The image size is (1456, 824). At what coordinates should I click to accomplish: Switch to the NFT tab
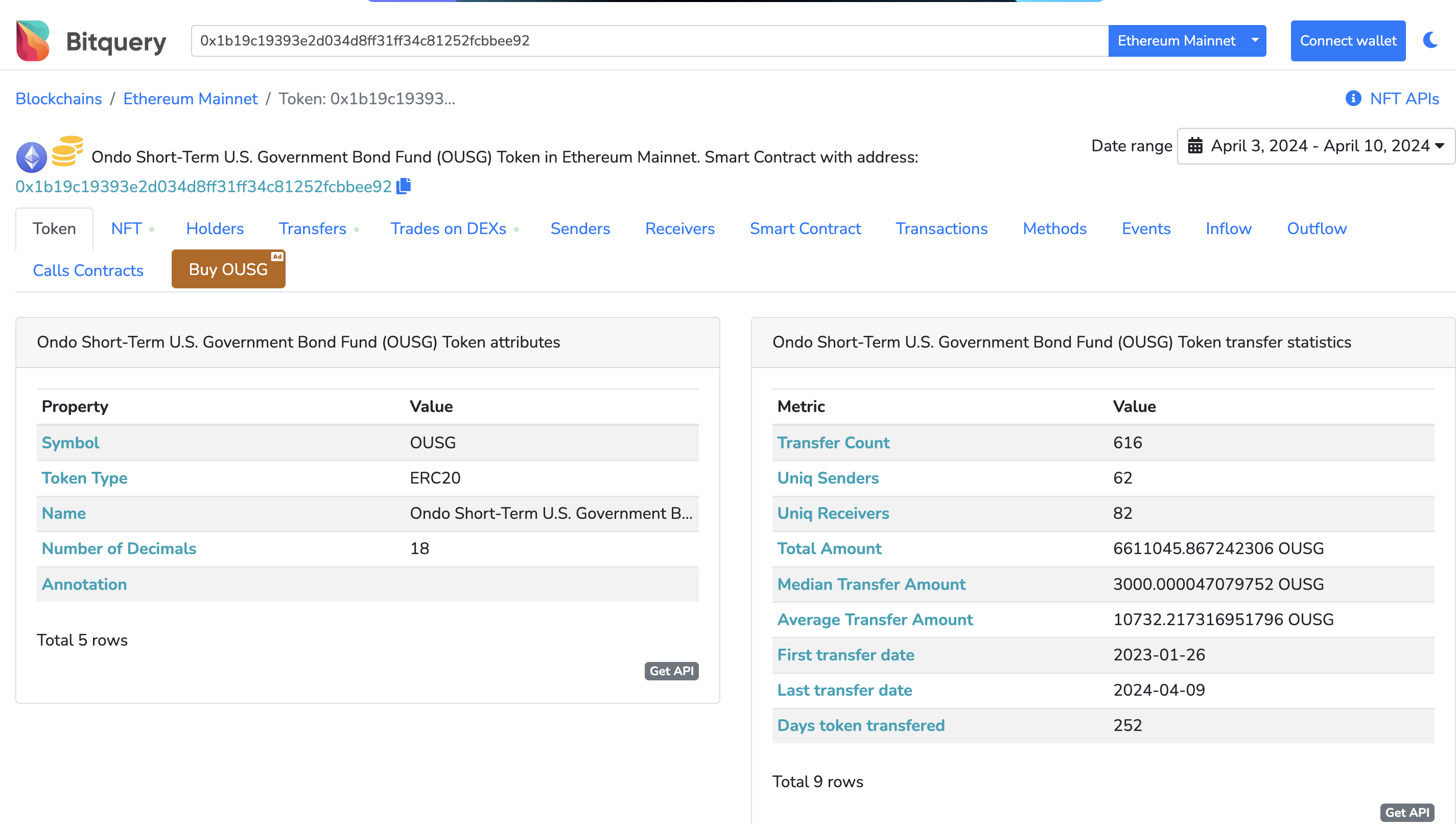pos(127,228)
